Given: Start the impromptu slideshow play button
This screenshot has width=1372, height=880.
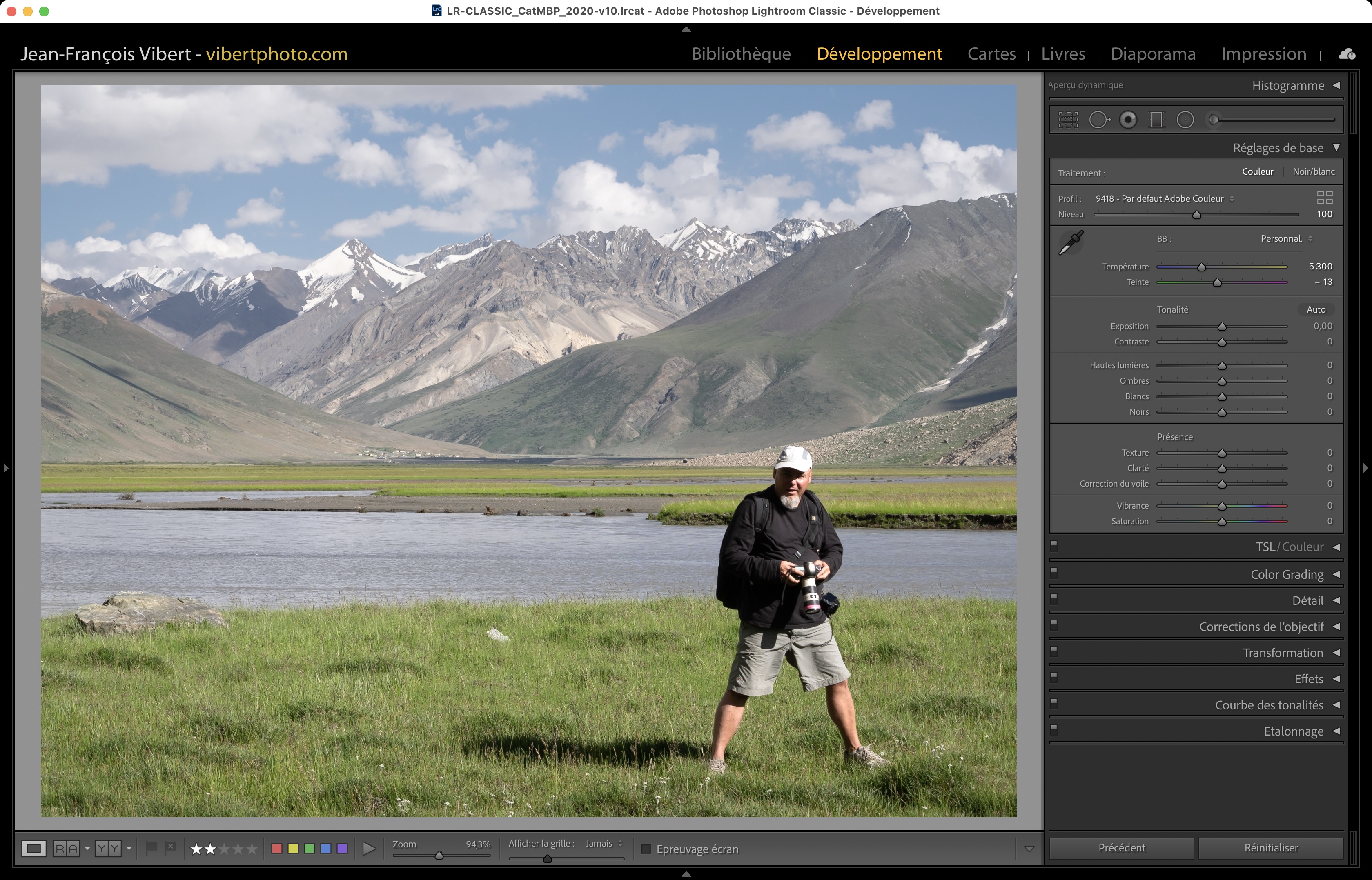Looking at the screenshot, I should pos(369,849).
